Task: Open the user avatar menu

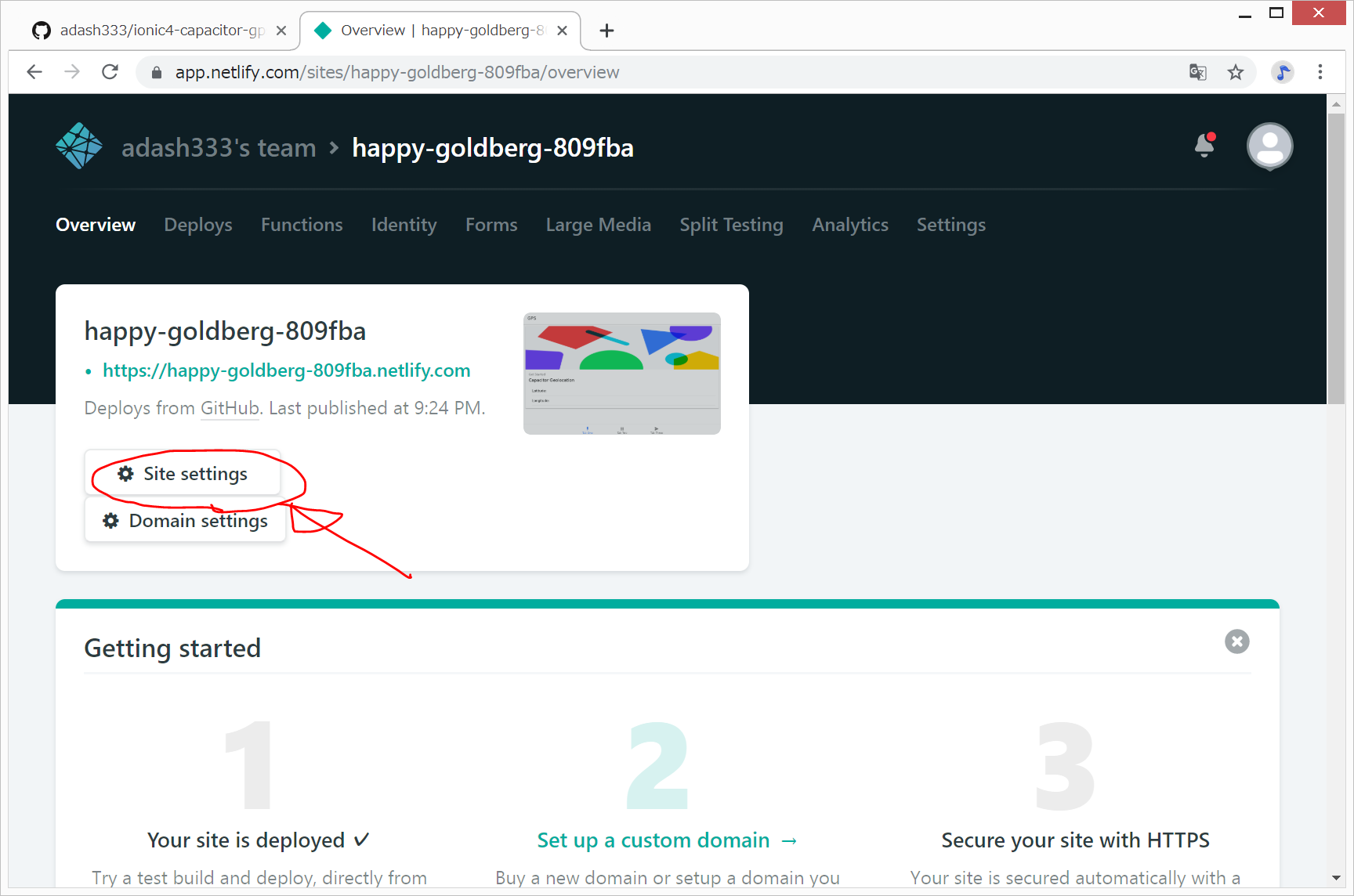Action: point(1269,146)
